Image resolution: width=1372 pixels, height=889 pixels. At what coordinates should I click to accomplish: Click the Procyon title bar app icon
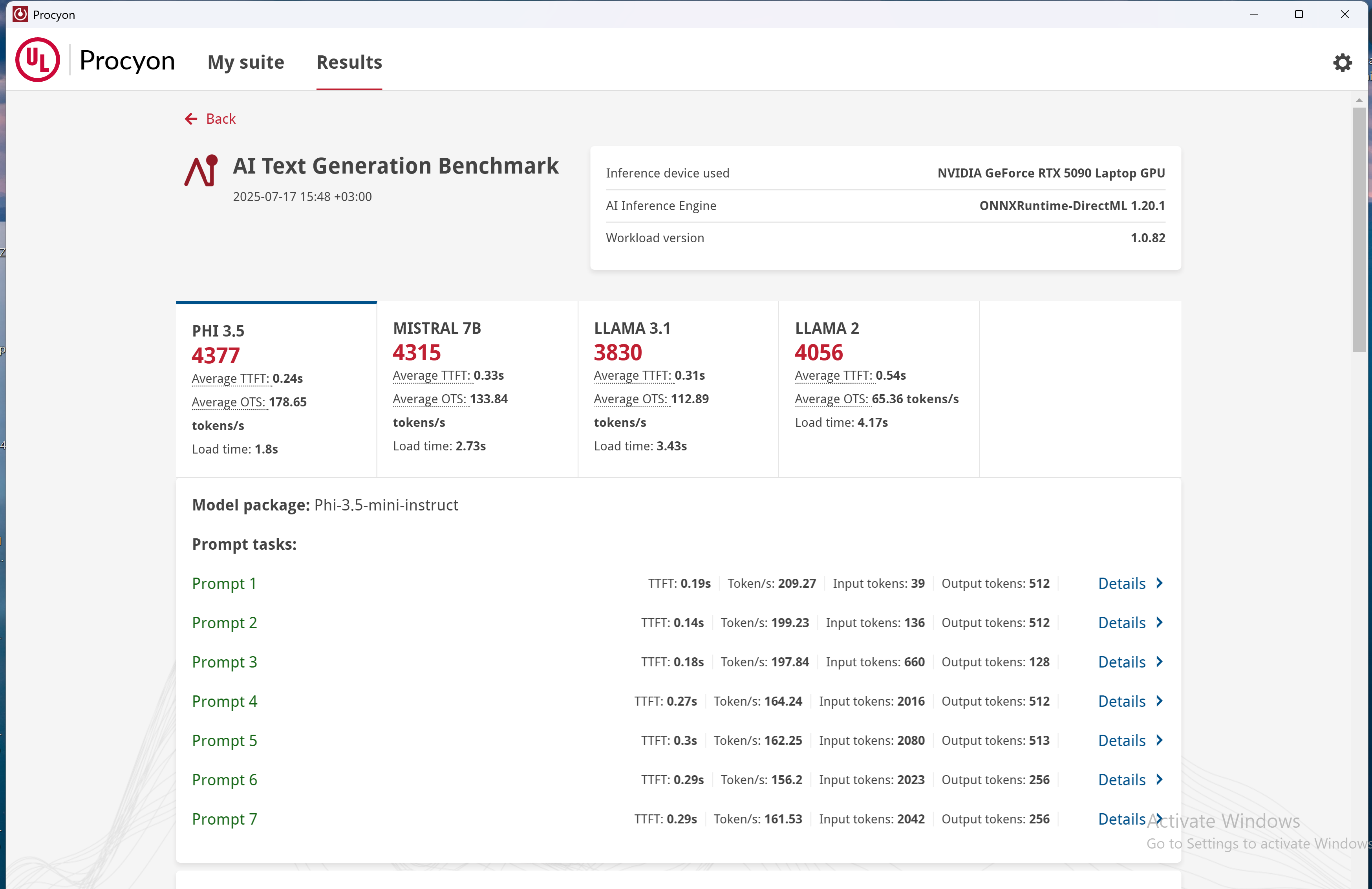coord(20,14)
